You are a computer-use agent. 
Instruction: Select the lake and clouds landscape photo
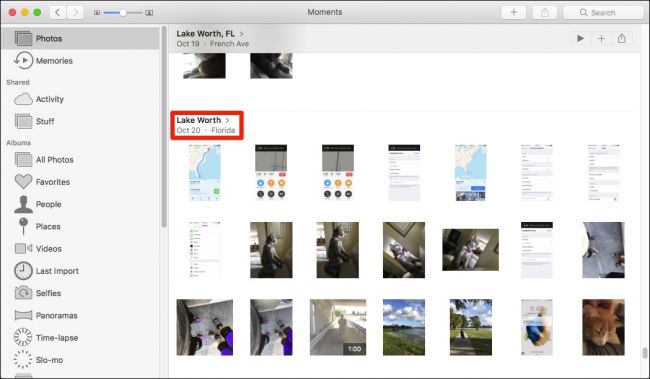tap(404, 327)
